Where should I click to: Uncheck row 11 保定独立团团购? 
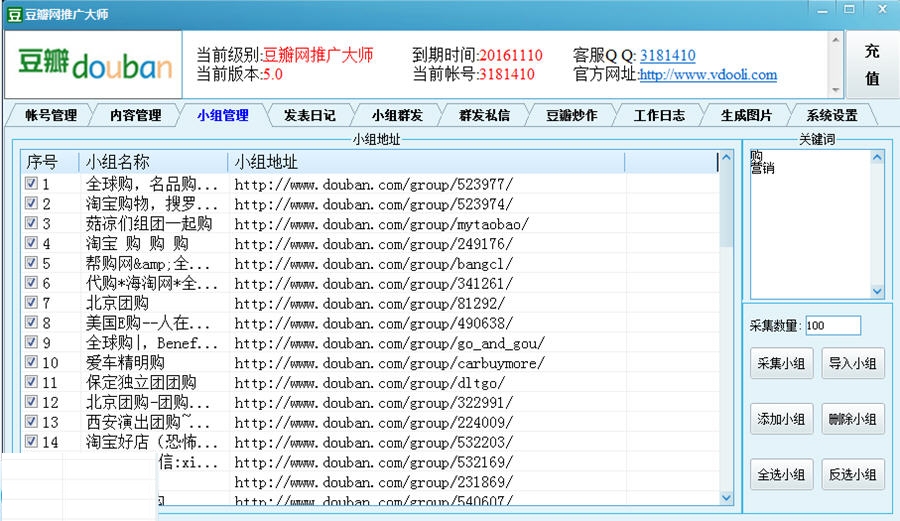click(x=32, y=382)
